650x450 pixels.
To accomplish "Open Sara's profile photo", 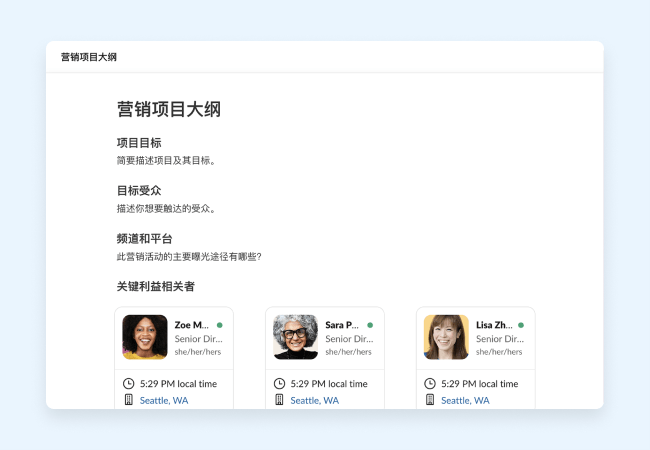I will coord(295,337).
